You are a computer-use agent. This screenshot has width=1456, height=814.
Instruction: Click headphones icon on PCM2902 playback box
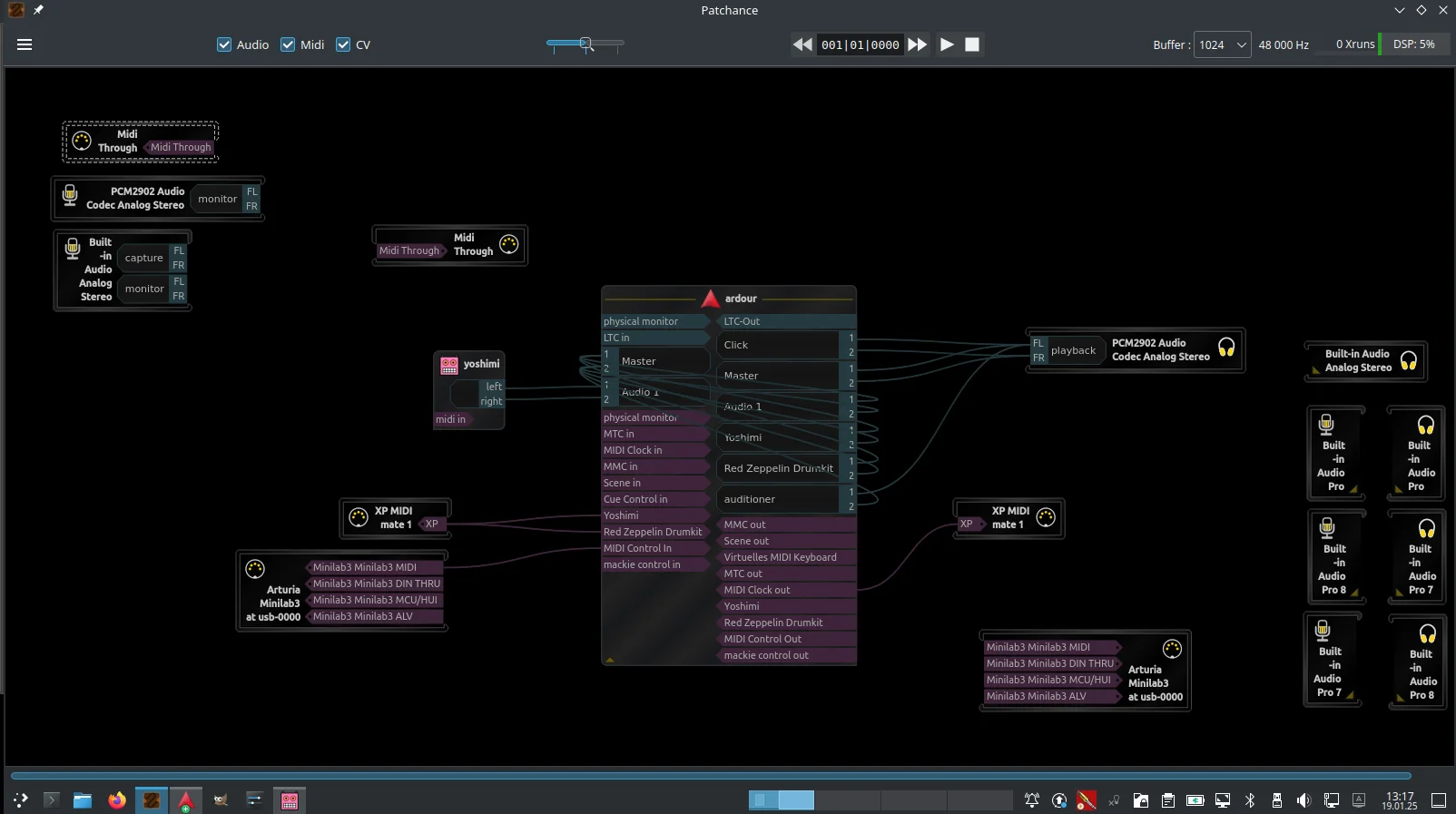point(1226,348)
